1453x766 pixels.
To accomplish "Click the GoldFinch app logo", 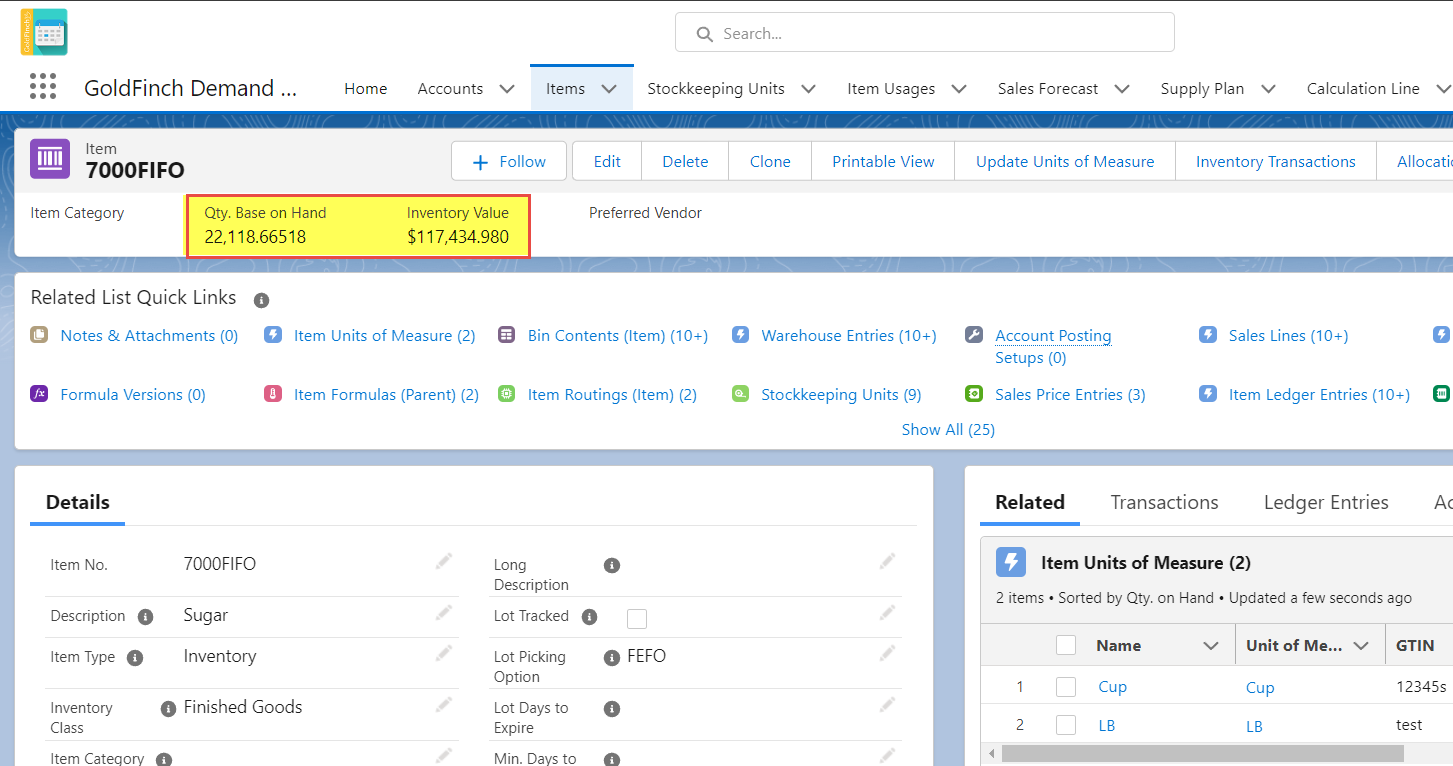I will pyautogui.click(x=44, y=32).
